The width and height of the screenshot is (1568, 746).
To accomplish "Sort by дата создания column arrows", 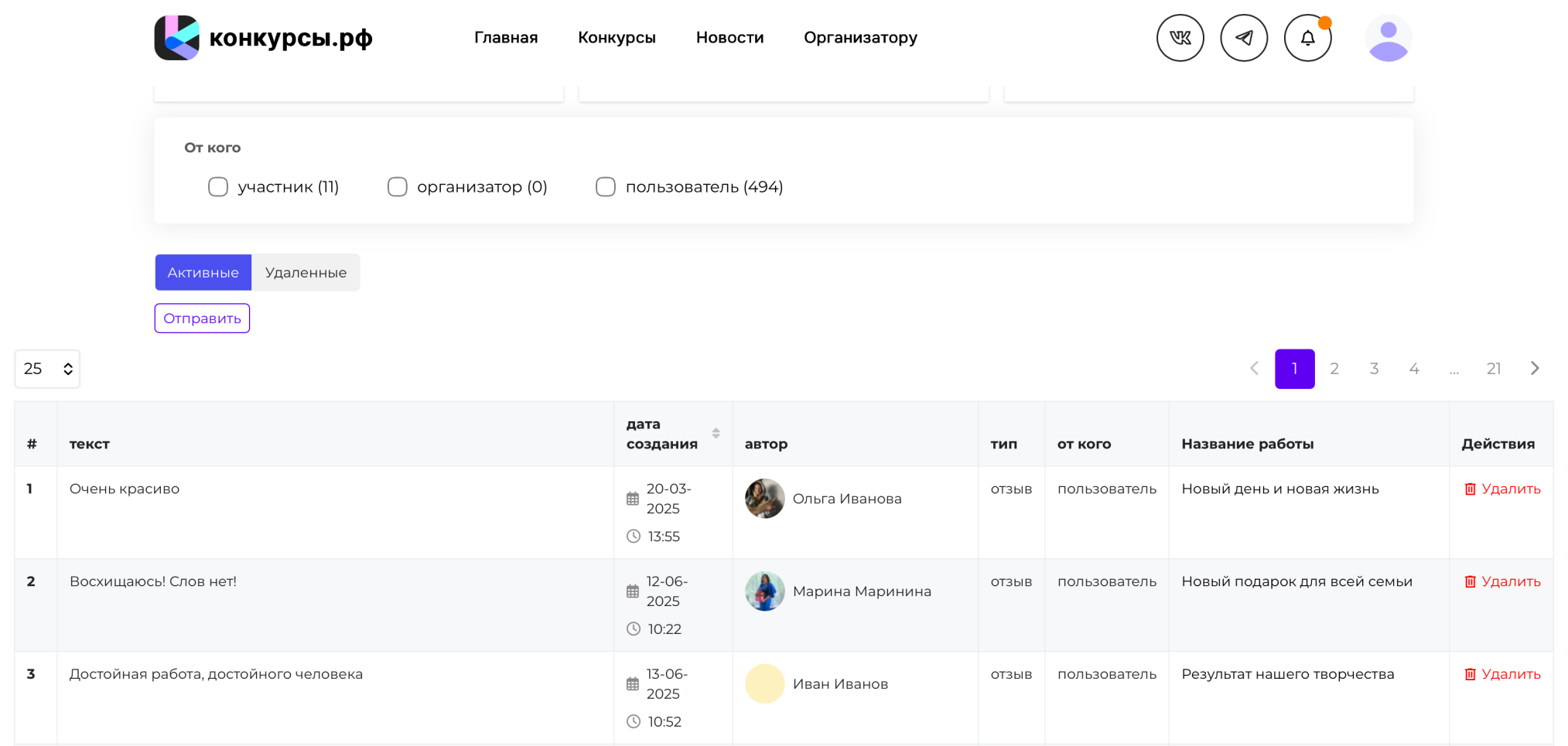I will (x=716, y=434).
